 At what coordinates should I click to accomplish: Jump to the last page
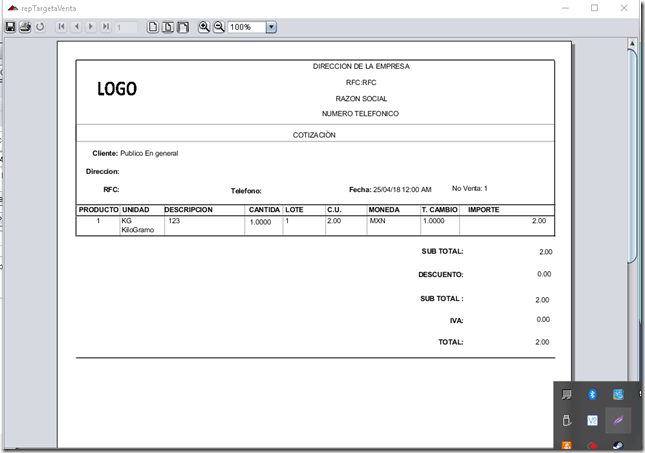[x=105, y=27]
